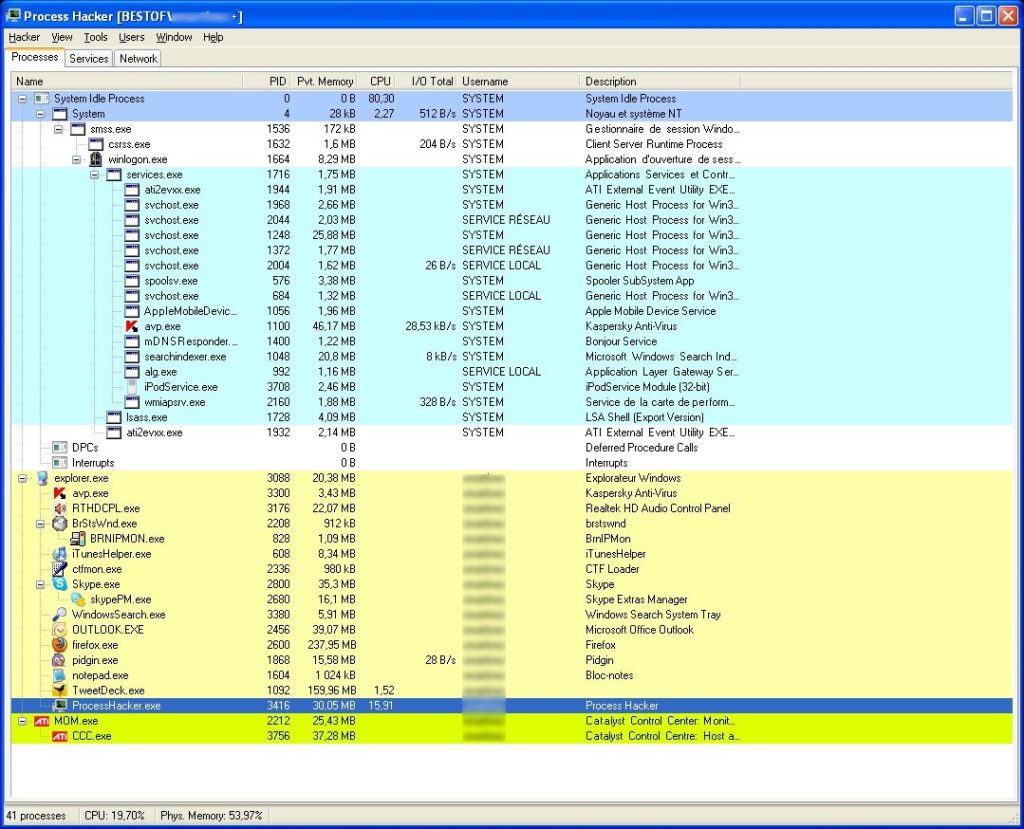Select the lsass.exe process row

tap(512, 417)
